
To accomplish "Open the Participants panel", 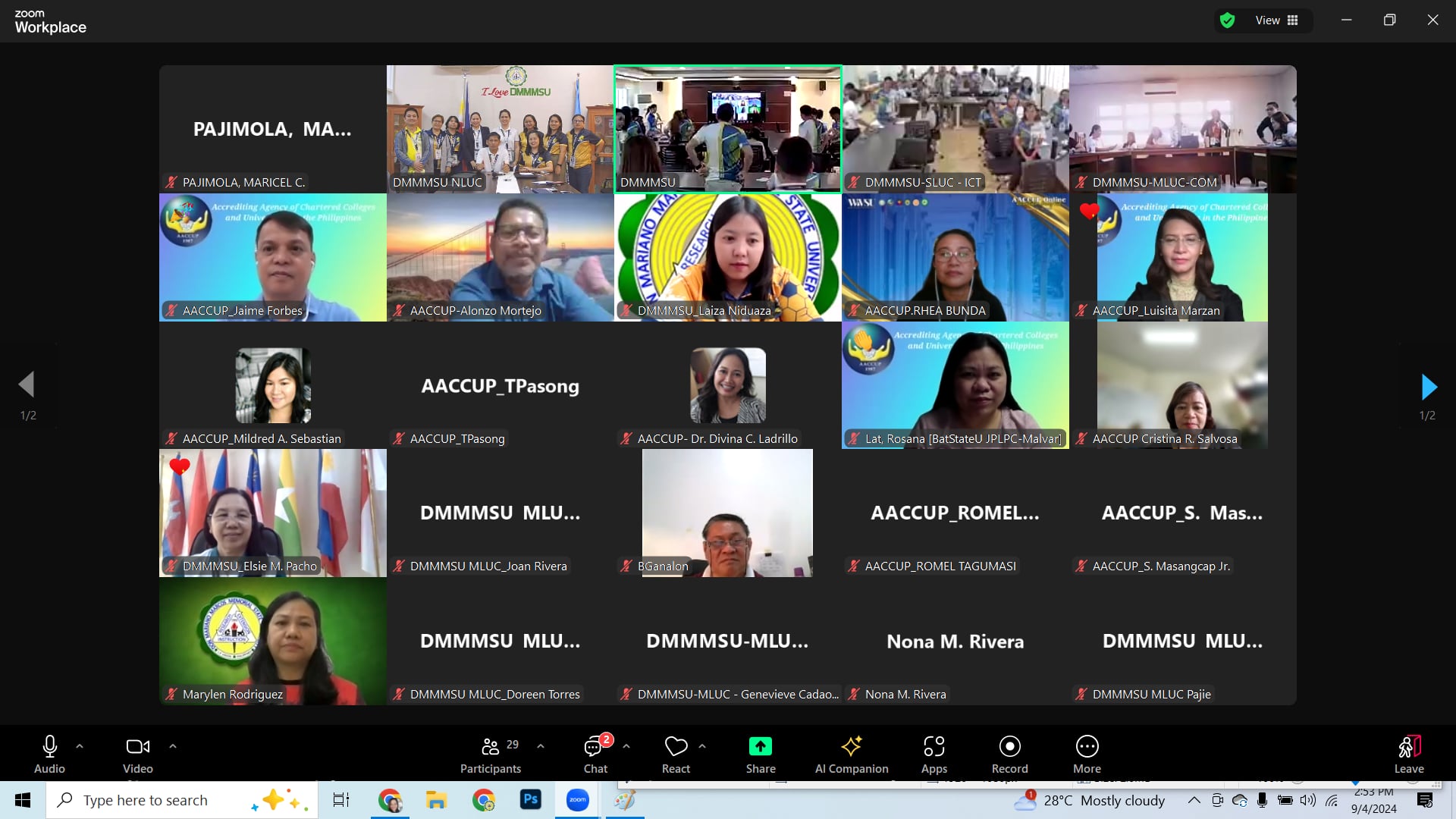I will [x=491, y=755].
